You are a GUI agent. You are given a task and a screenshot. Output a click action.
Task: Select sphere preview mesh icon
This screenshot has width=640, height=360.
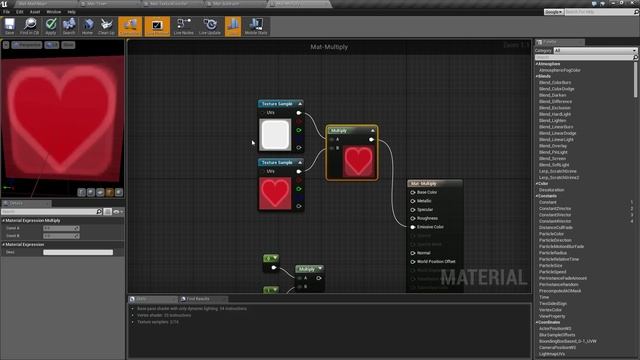pos(91,192)
